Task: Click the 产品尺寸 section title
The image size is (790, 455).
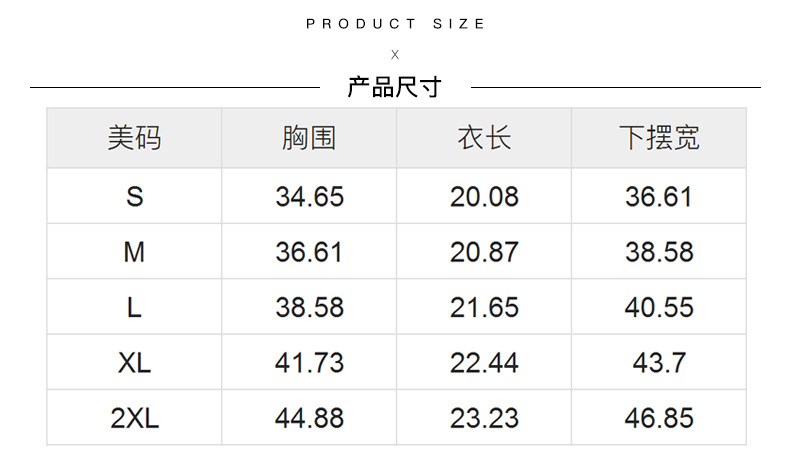Action: pos(394,87)
